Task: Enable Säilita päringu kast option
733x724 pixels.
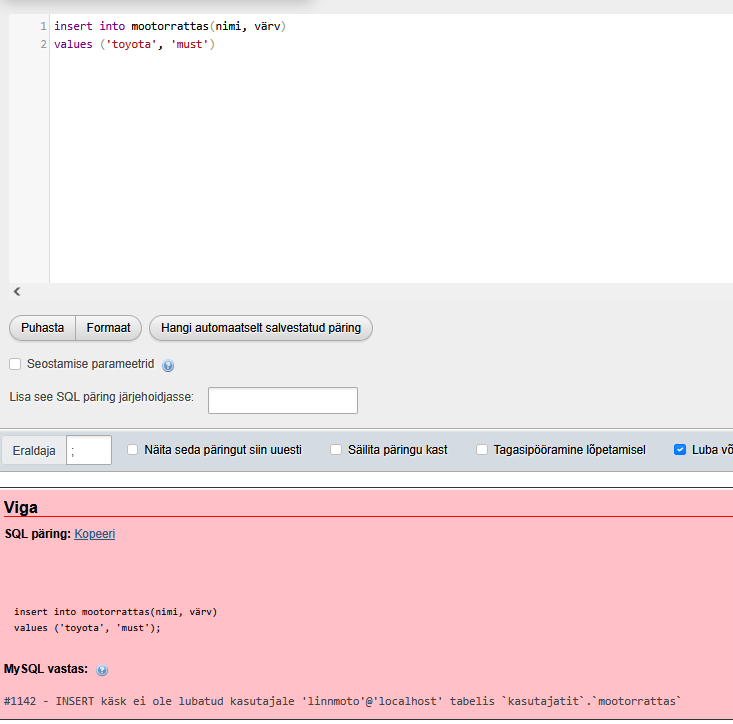Action: pyautogui.click(x=336, y=450)
